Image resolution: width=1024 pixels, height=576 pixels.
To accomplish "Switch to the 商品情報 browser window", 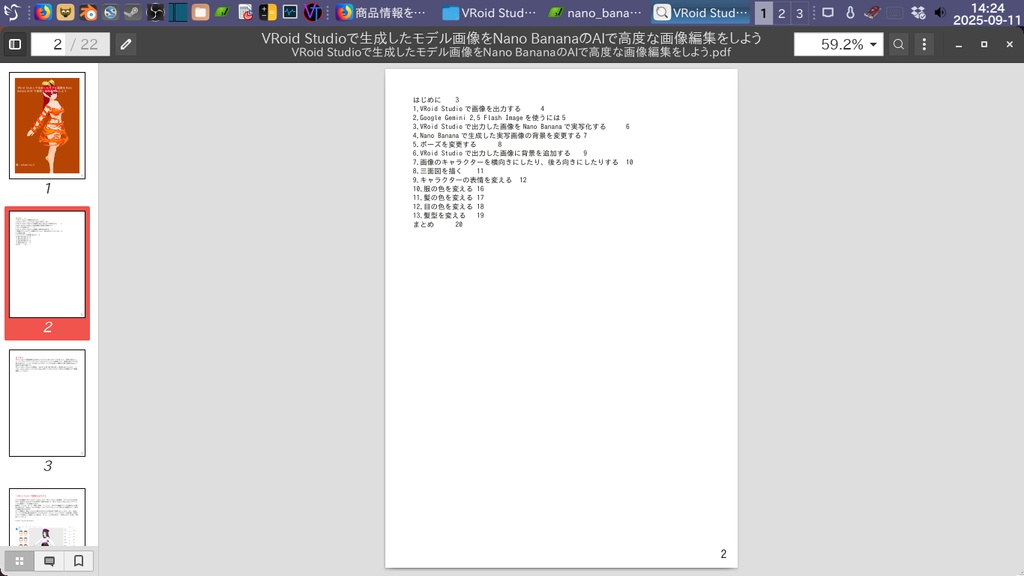I will click(380, 13).
